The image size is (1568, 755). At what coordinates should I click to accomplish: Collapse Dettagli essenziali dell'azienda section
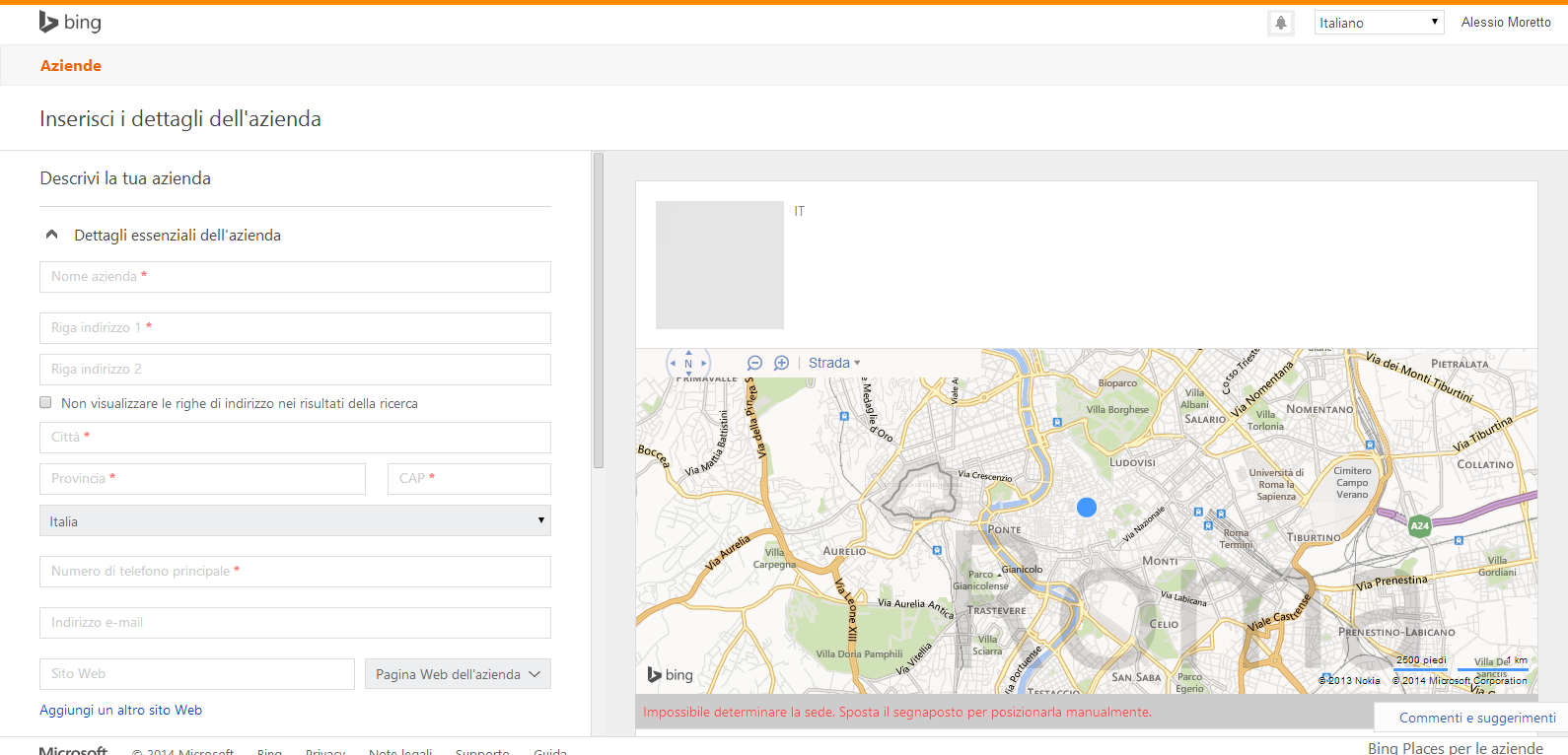[x=52, y=235]
